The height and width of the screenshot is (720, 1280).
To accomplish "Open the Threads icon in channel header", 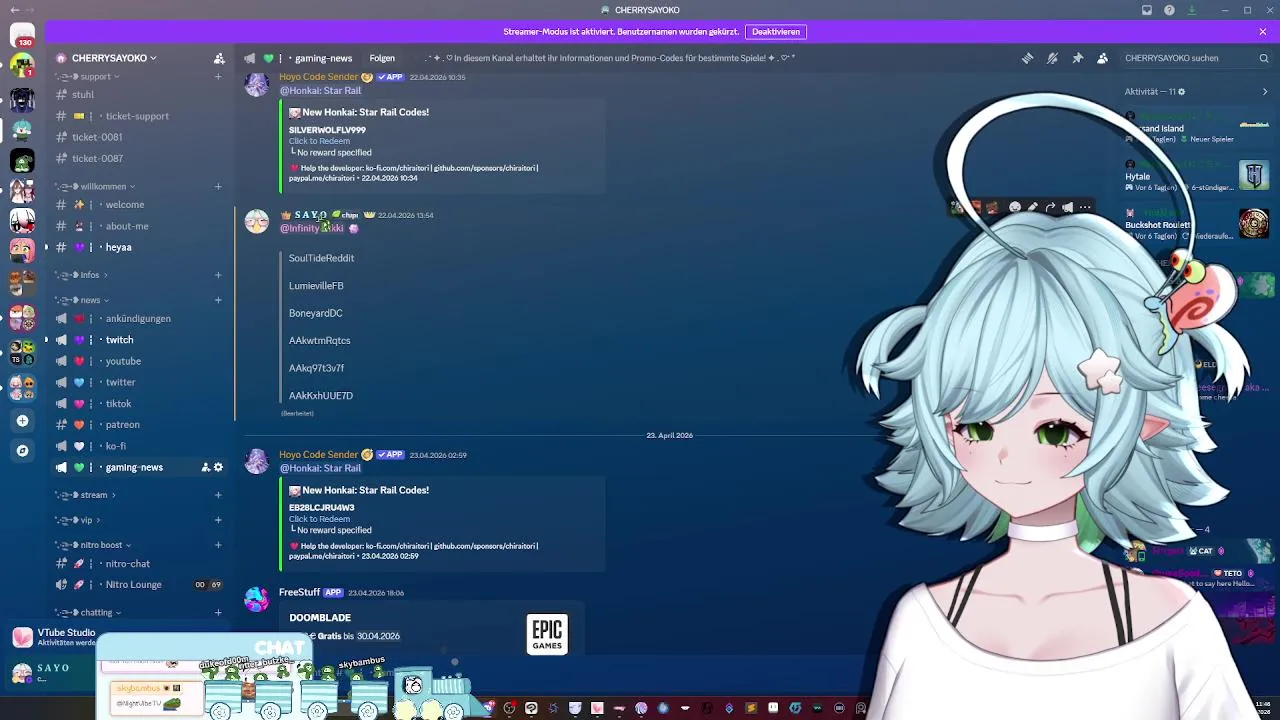I will [1027, 58].
